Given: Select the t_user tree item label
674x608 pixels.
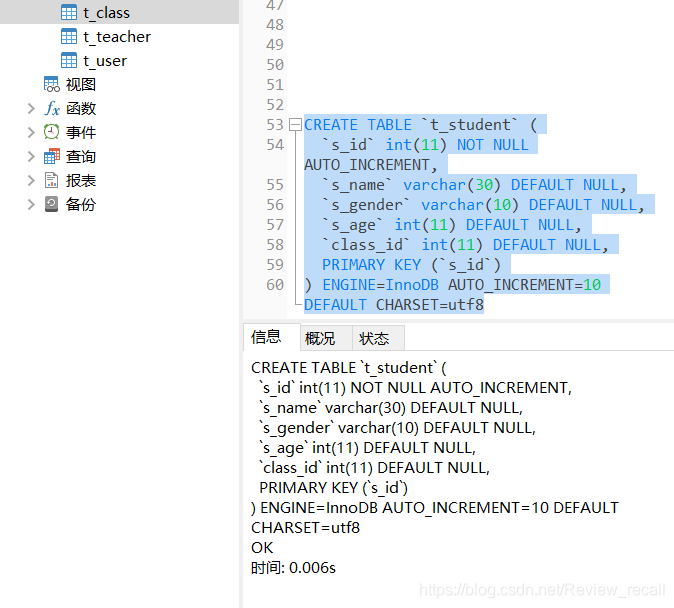Looking at the screenshot, I should coord(105,61).
